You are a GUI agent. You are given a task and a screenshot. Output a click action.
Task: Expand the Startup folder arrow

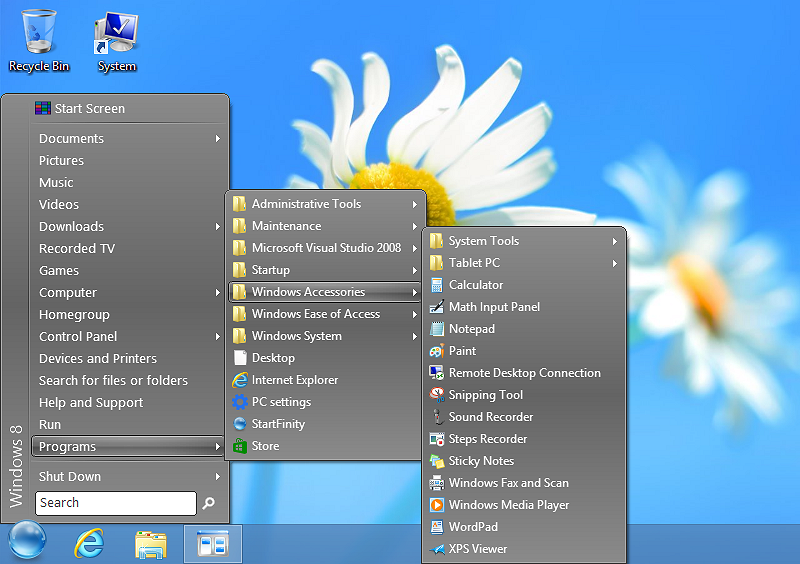coord(415,270)
